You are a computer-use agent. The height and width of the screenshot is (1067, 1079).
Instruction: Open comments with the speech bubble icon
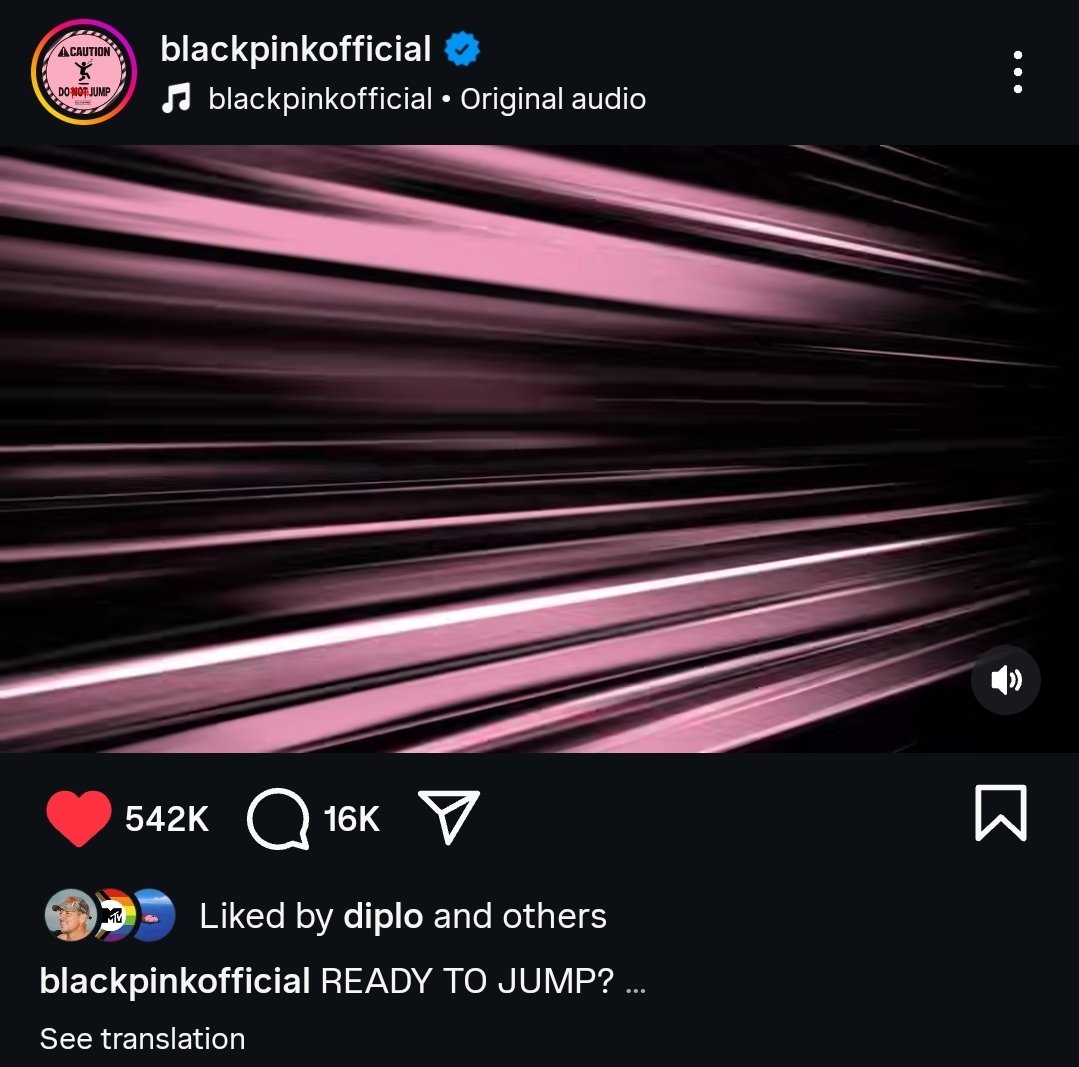click(278, 819)
